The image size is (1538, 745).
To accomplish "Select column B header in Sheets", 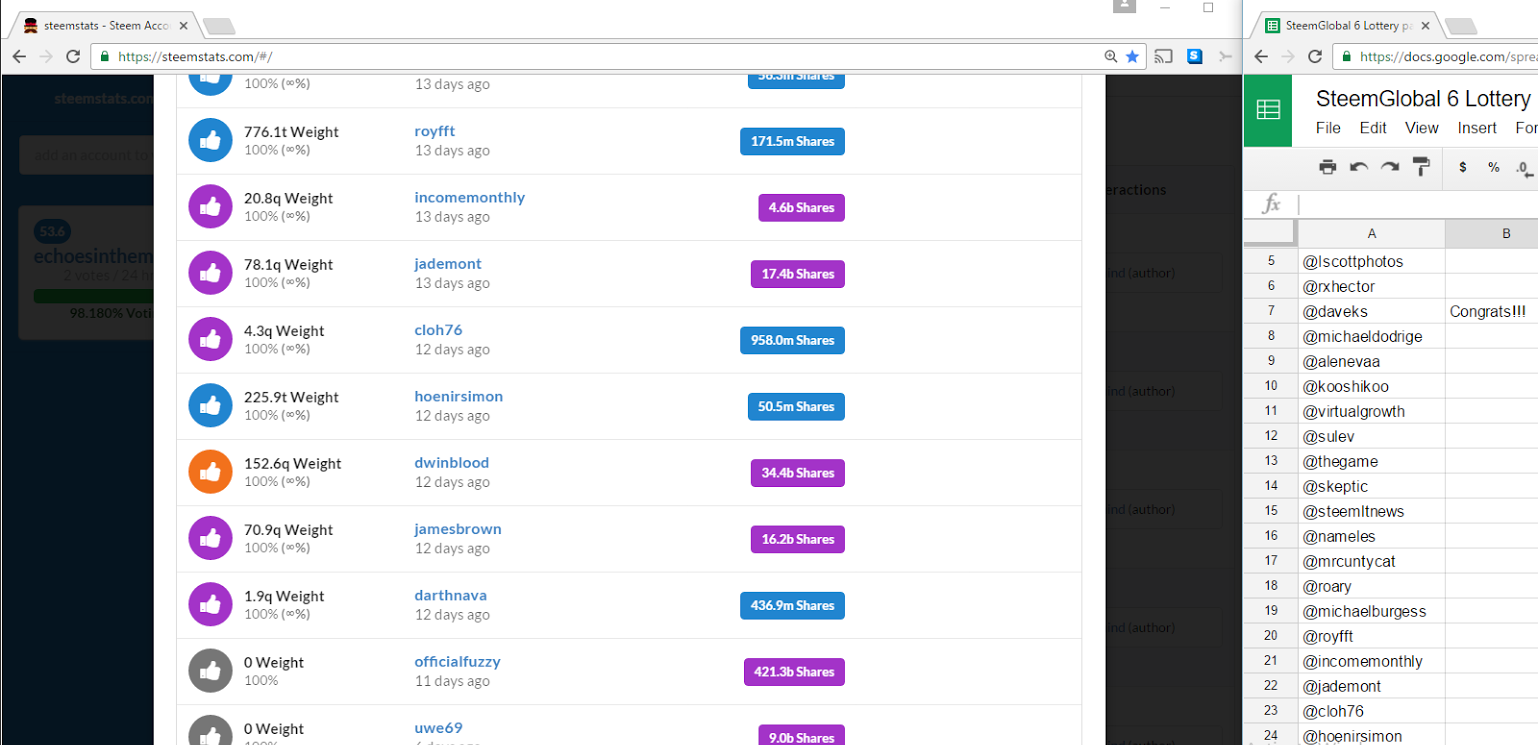I will coord(1492,234).
